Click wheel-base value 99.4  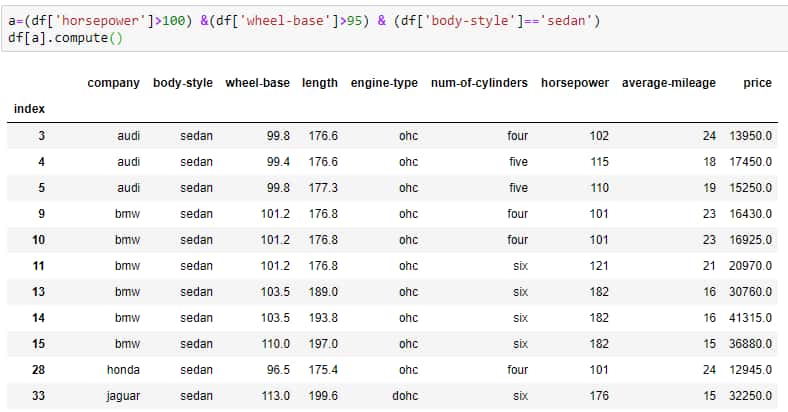pyautogui.click(x=278, y=162)
